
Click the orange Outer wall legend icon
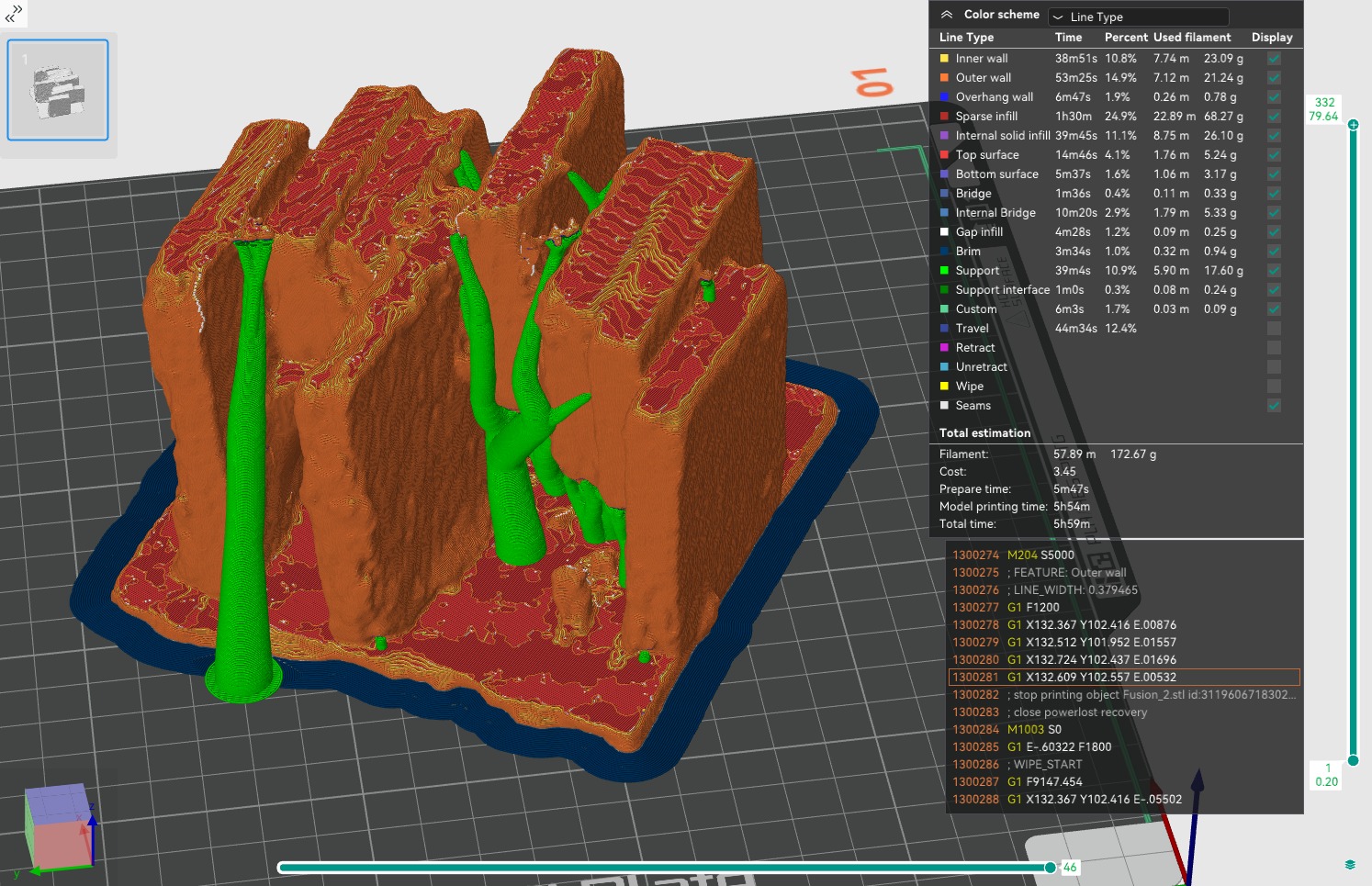point(944,78)
